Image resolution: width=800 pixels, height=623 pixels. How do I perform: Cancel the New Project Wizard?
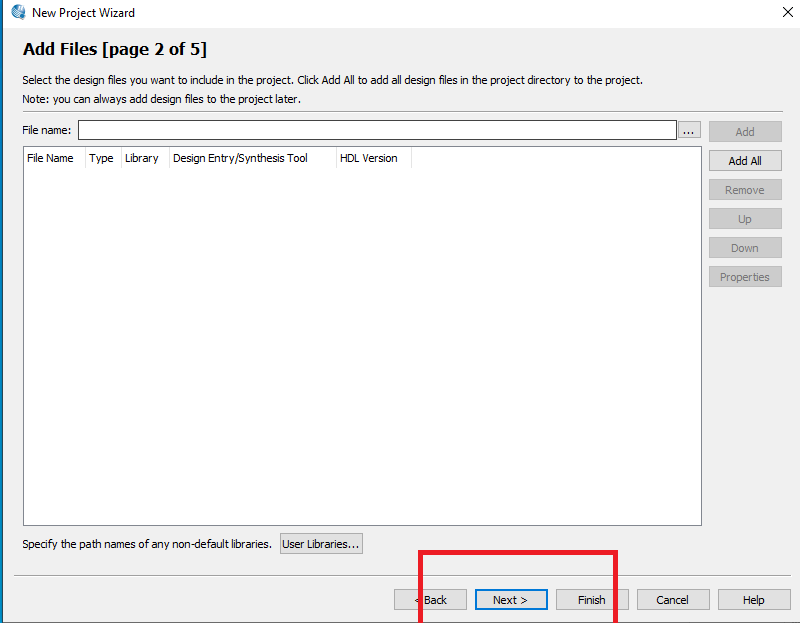tap(672, 600)
